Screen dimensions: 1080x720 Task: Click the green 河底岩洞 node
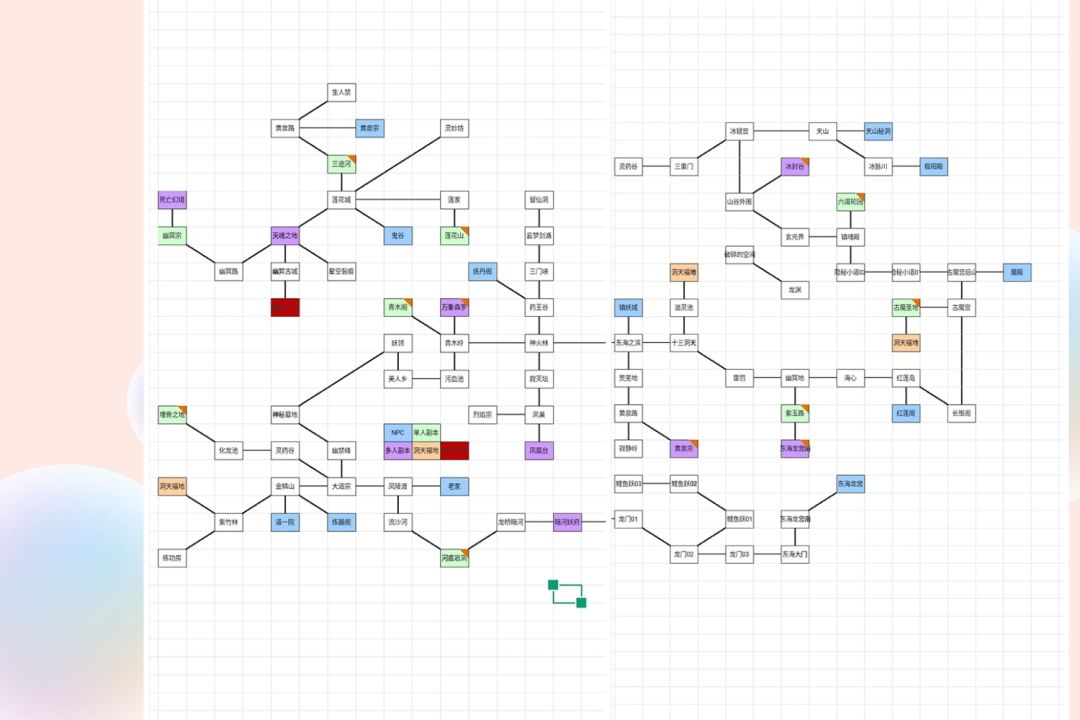coord(454,558)
